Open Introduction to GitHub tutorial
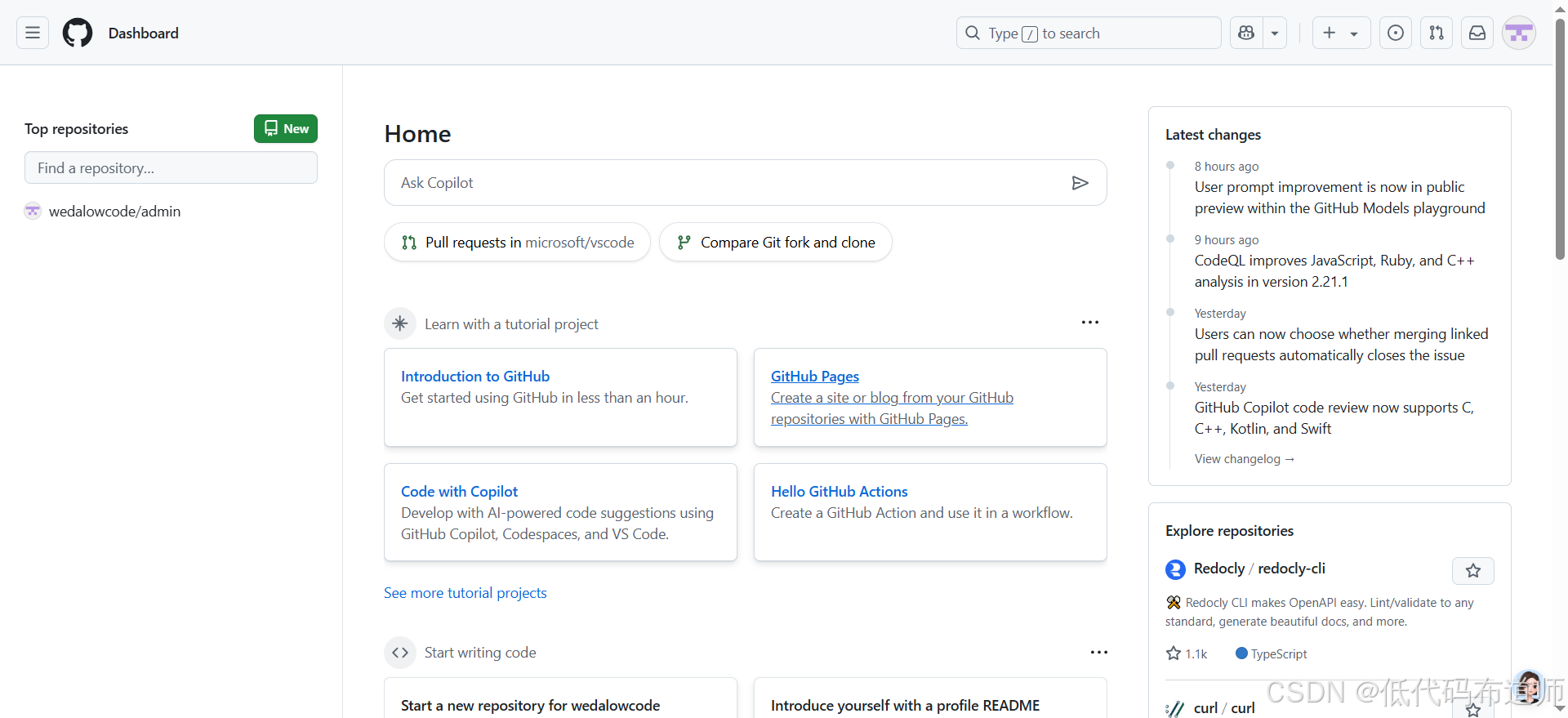This screenshot has height=718, width=1568. tap(475, 377)
